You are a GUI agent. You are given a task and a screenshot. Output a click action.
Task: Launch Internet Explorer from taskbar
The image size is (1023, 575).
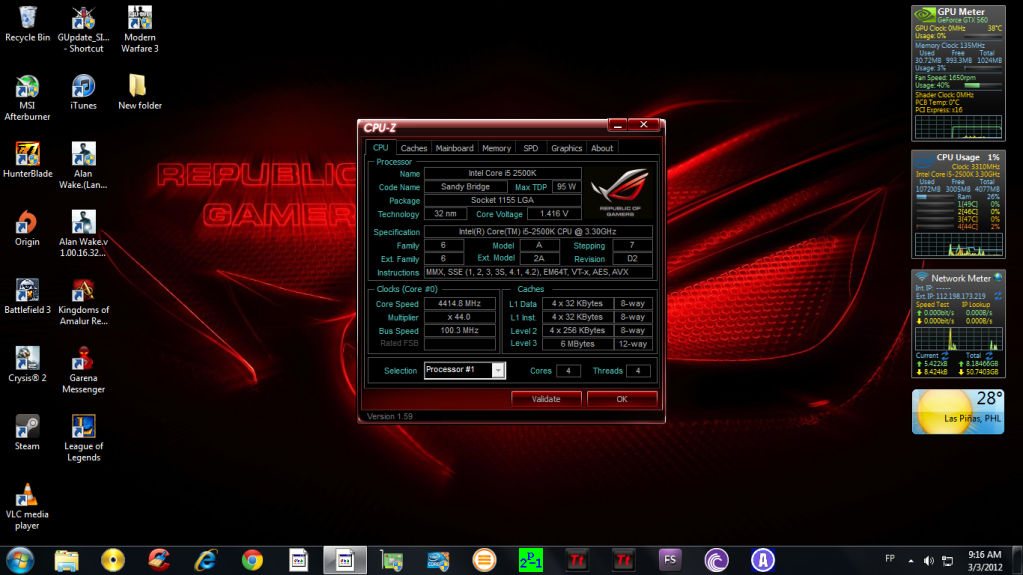206,560
